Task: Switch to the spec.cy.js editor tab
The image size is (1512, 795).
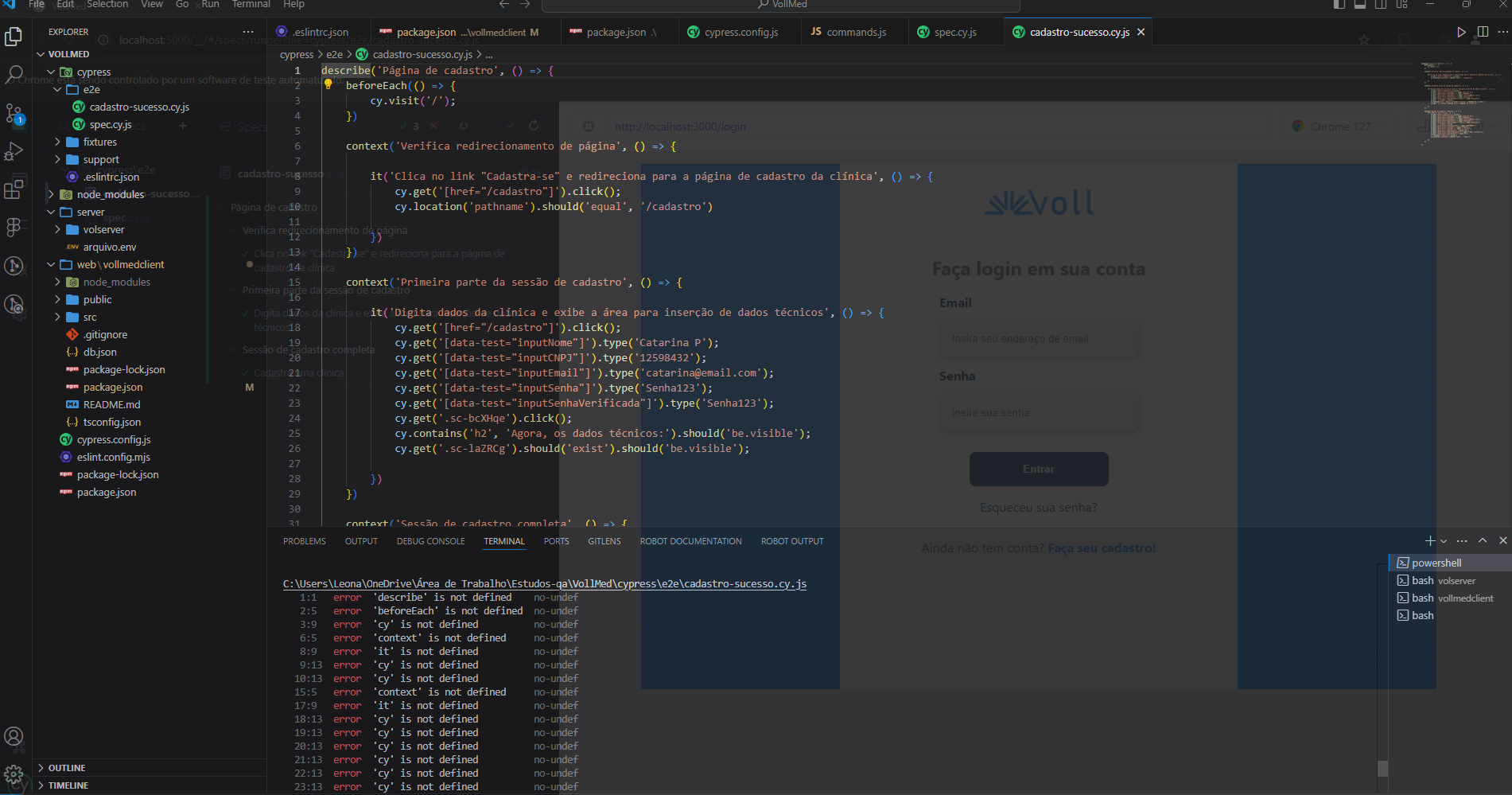Action: (x=955, y=32)
